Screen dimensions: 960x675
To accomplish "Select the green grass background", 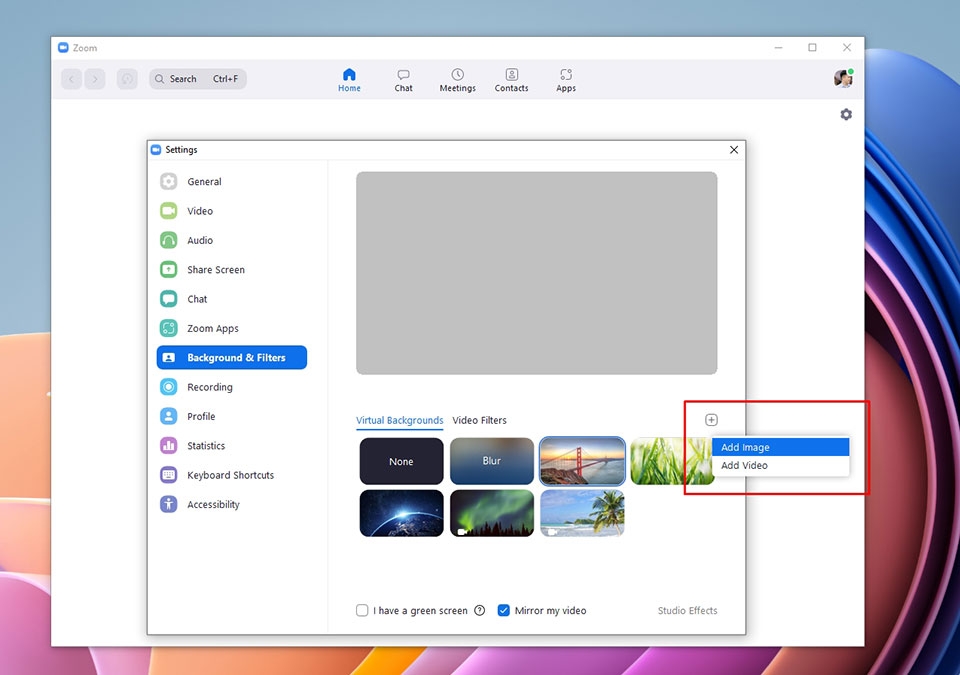I will [670, 461].
